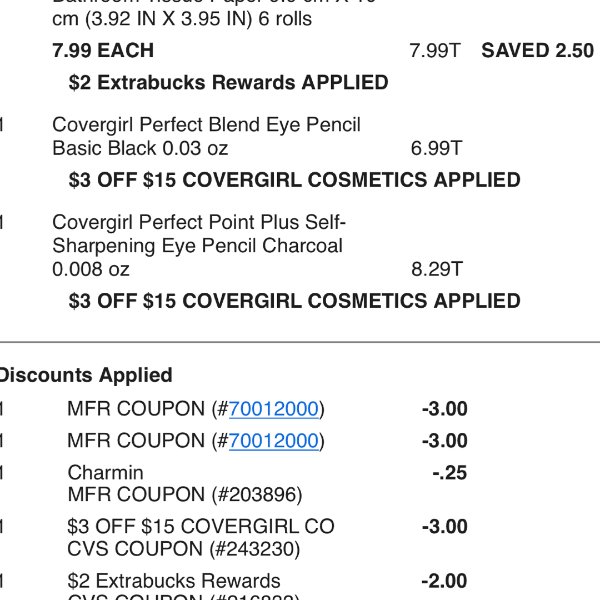This screenshot has width=600, height=600.
Task: Select the Covergirl Perfect Point Plus item name
Action: (199, 246)
